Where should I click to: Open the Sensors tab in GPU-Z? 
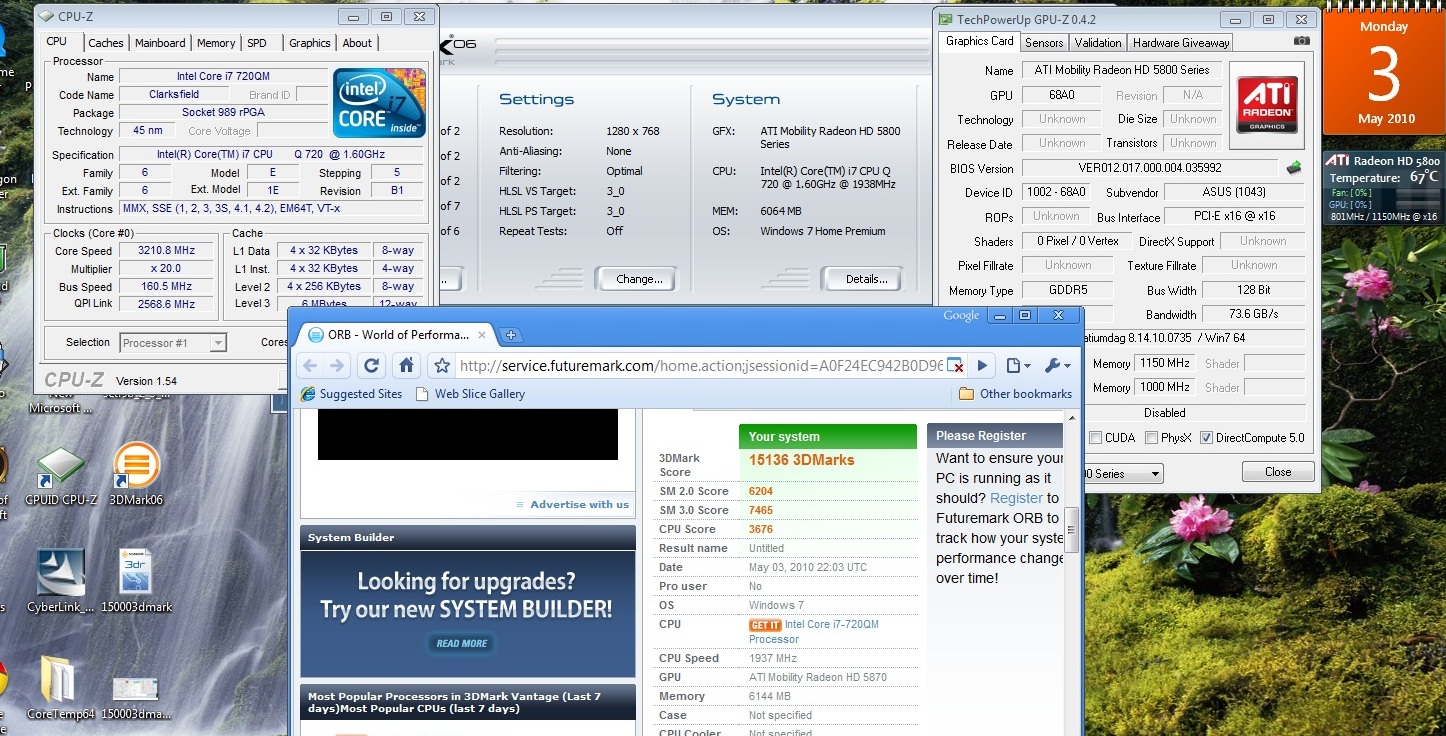pyautogui.click(x=1044, y=43)
